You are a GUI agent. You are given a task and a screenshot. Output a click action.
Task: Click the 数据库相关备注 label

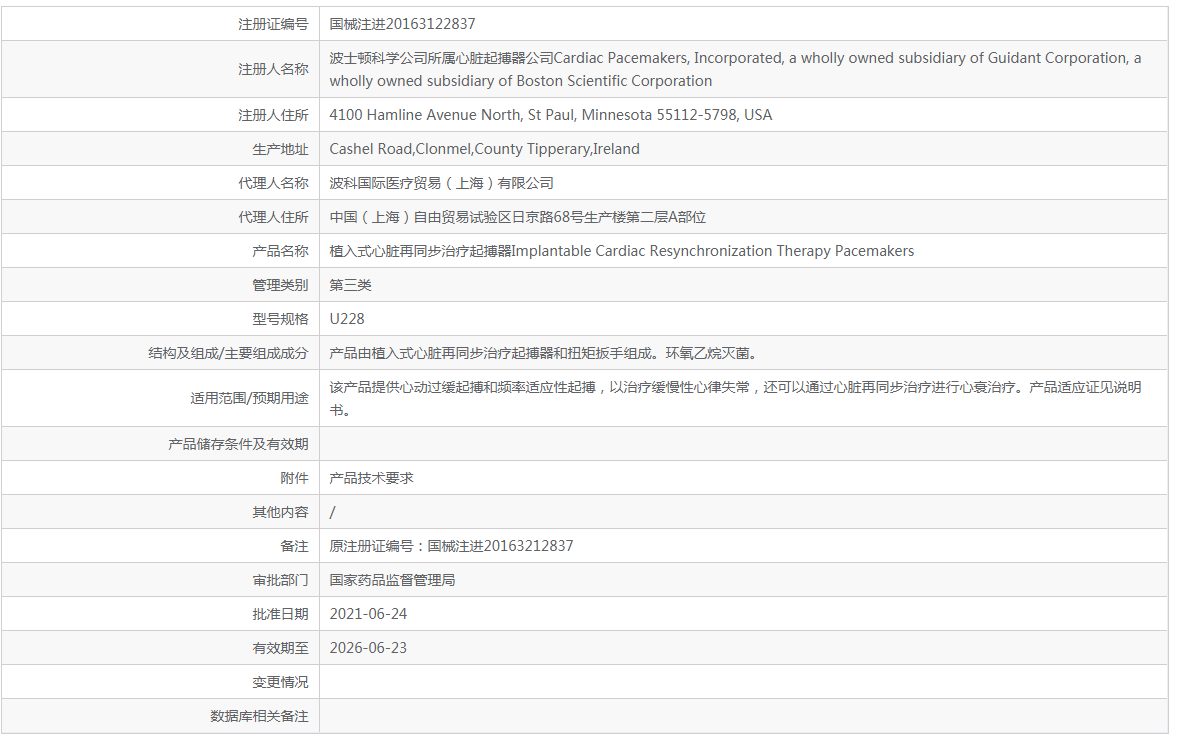(258, 716)
